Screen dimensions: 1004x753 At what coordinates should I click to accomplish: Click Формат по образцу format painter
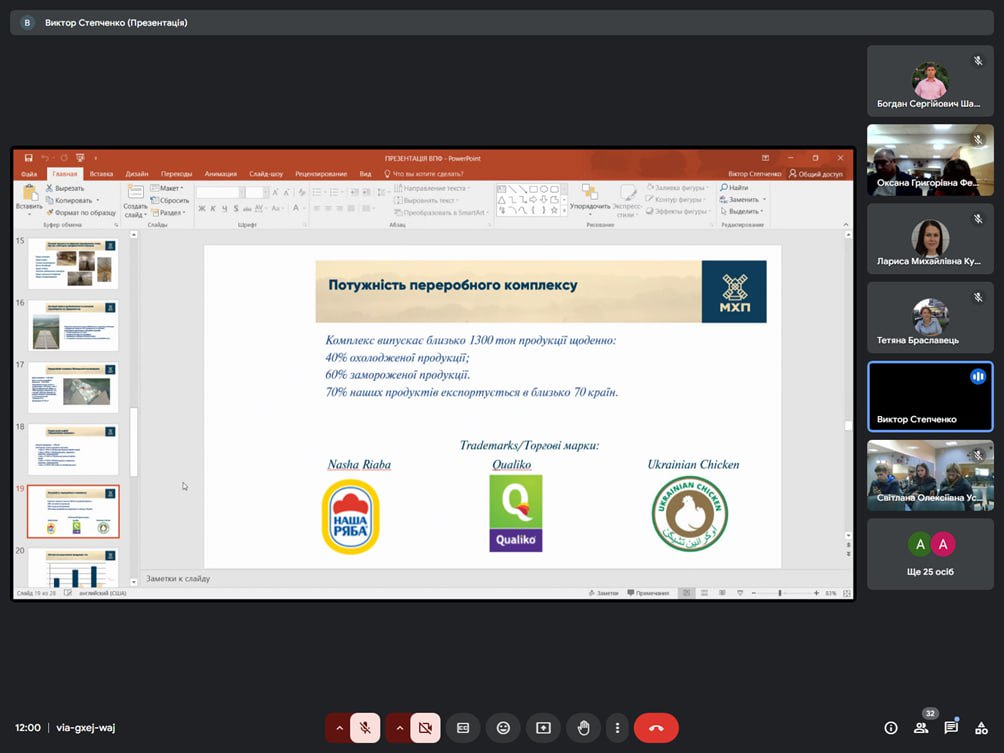(81, 213)
